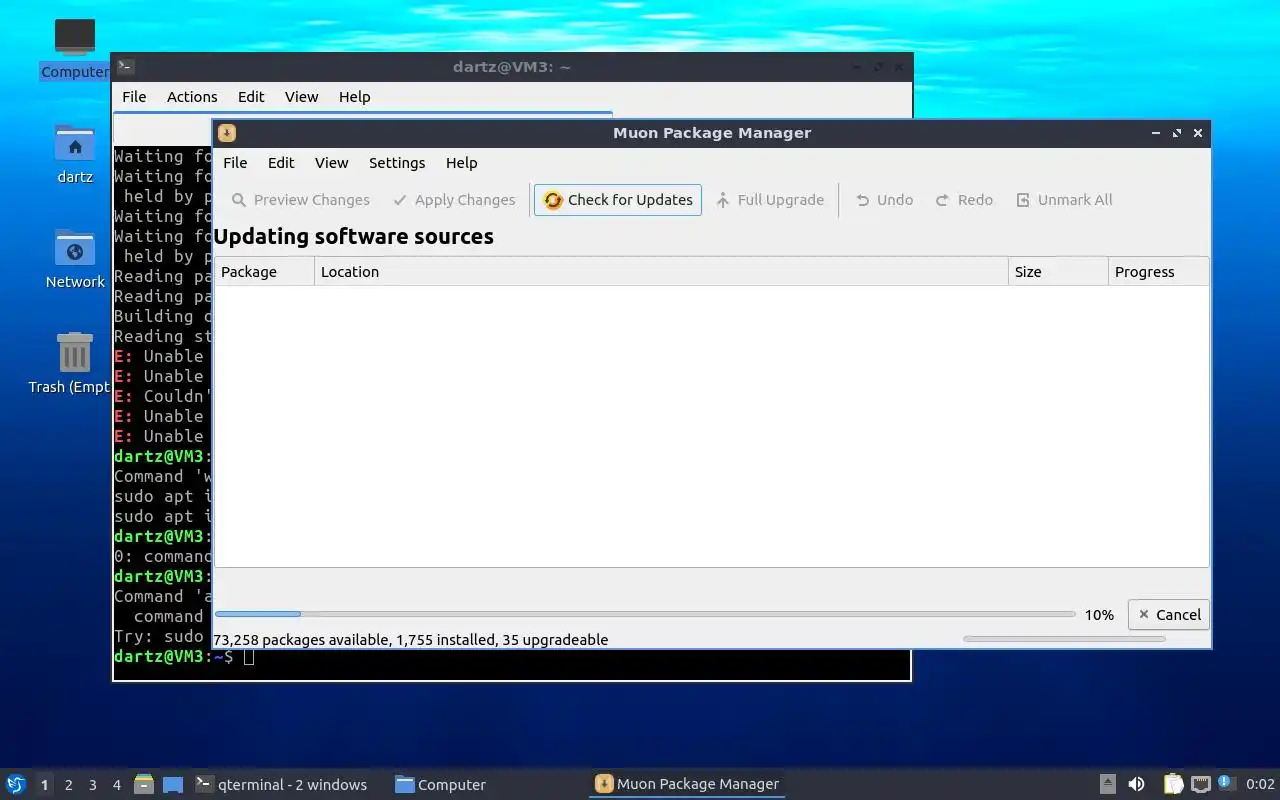Open the volume control tray icon
Screen dimensions: 1280x800
coord(1136,785)
